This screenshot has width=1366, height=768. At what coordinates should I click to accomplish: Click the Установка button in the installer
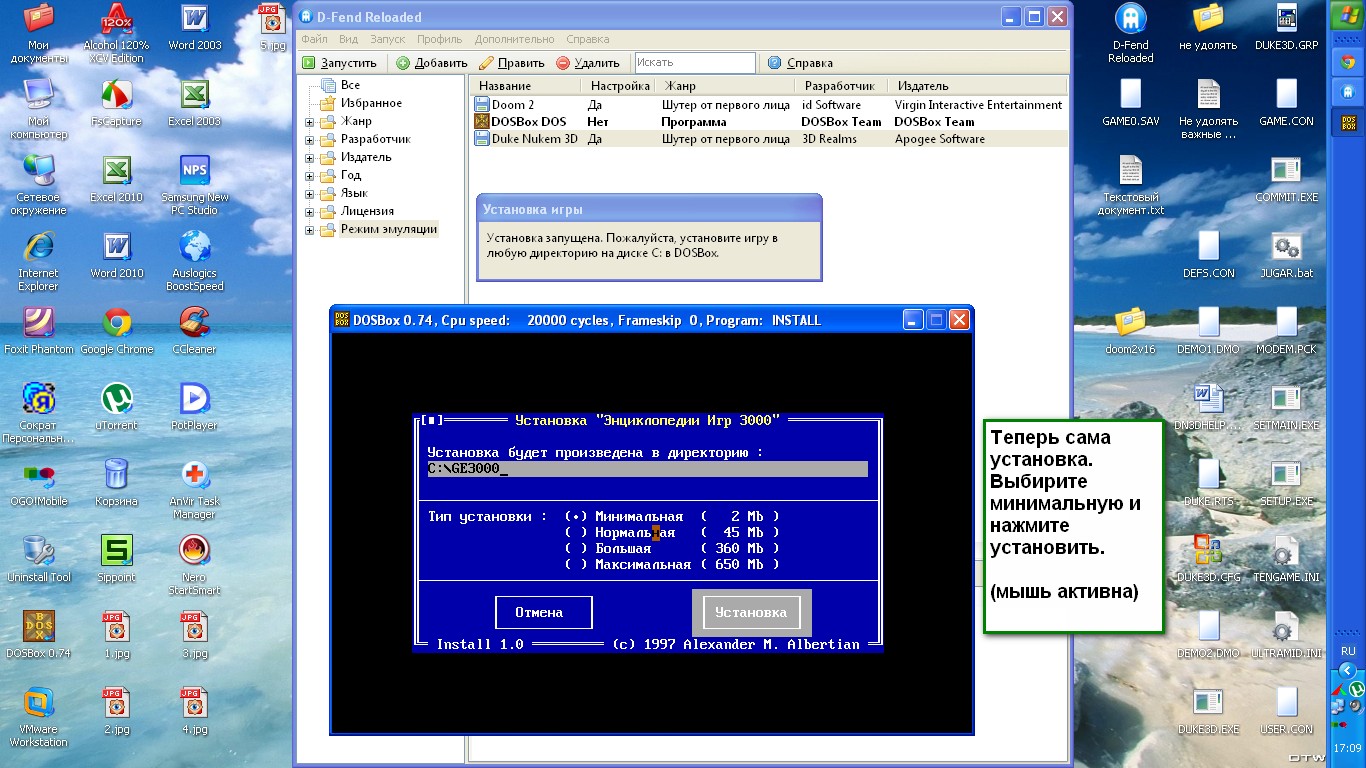point(751,612)
